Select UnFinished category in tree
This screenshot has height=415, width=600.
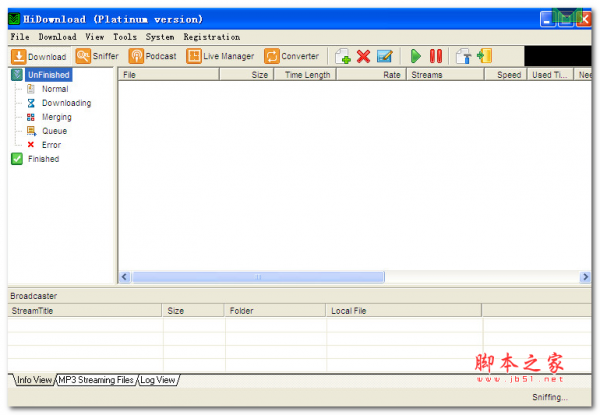point(49,75)
